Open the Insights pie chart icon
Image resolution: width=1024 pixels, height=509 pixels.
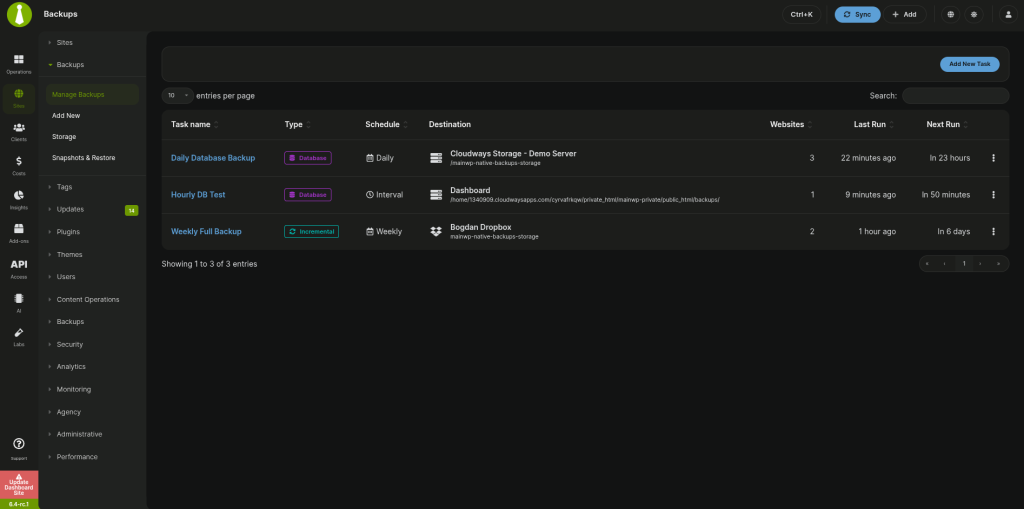[x=19, y=200]
